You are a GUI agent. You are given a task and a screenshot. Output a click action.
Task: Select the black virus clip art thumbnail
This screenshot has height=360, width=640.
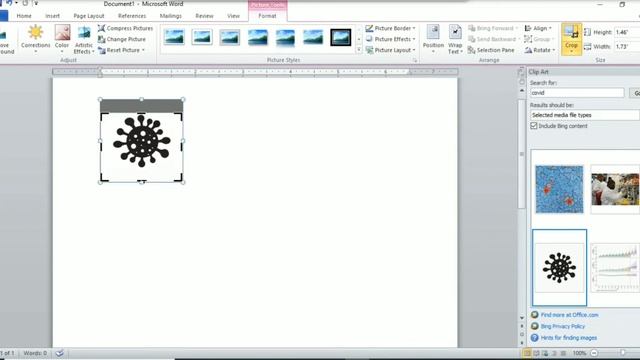pos(559,268)
